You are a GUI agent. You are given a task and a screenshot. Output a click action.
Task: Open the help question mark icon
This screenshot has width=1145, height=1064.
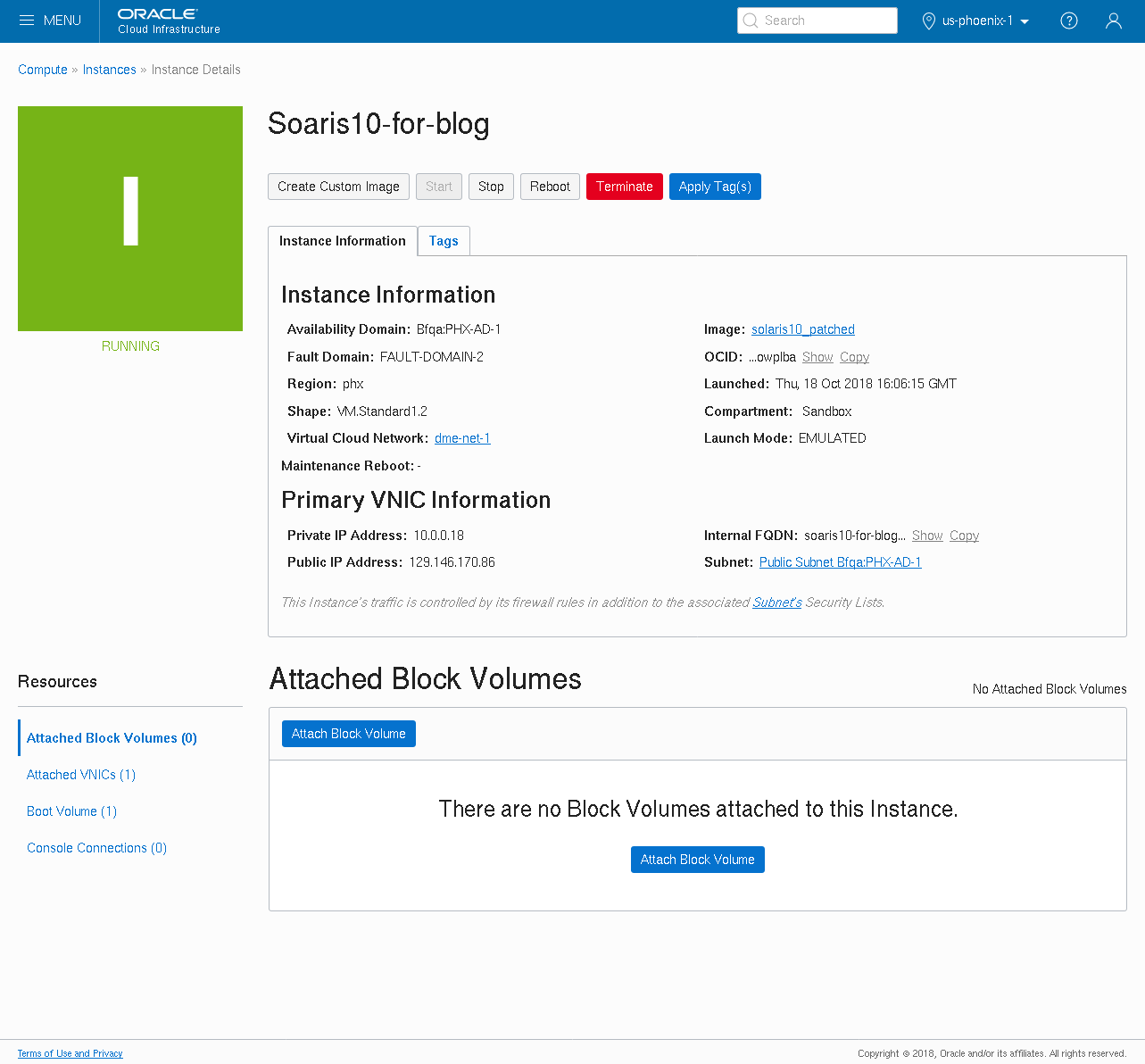click(x=1069, y=21)
